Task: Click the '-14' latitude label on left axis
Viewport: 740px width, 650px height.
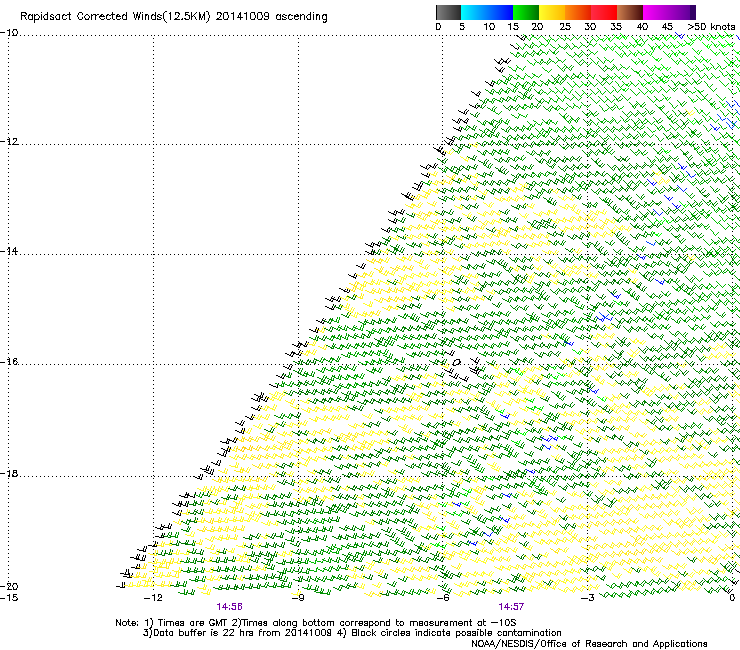Action: tap(9, 252)
